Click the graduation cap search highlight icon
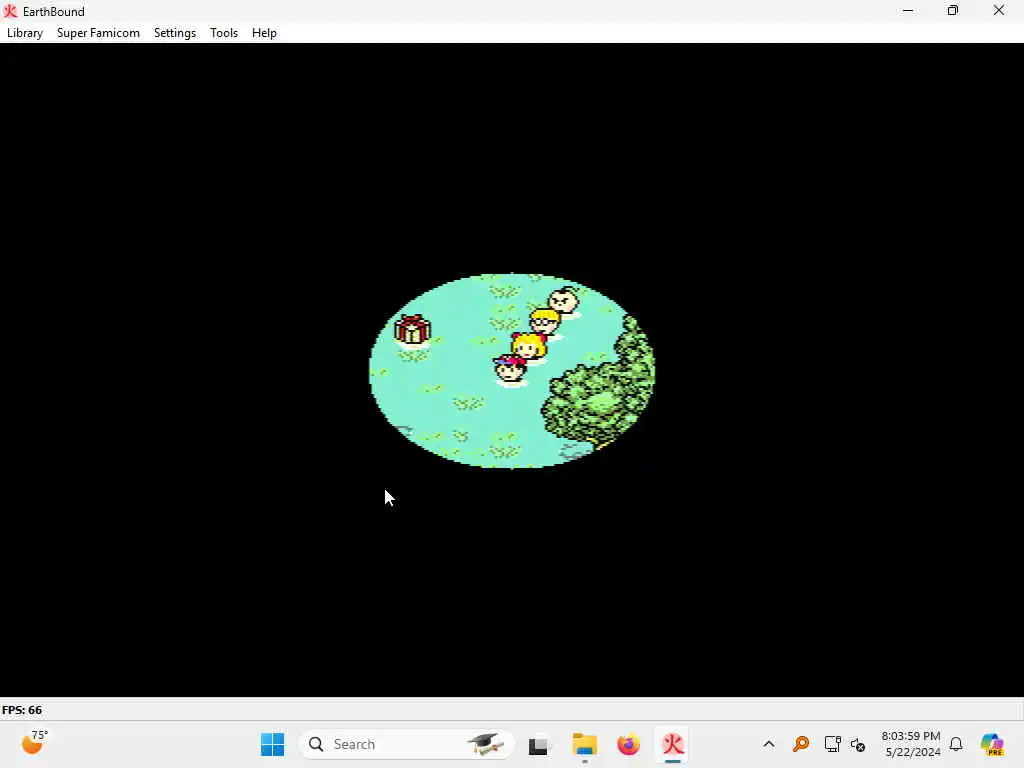The height and width of the screenshot is (768, 1024). click(x=485, y=744)
